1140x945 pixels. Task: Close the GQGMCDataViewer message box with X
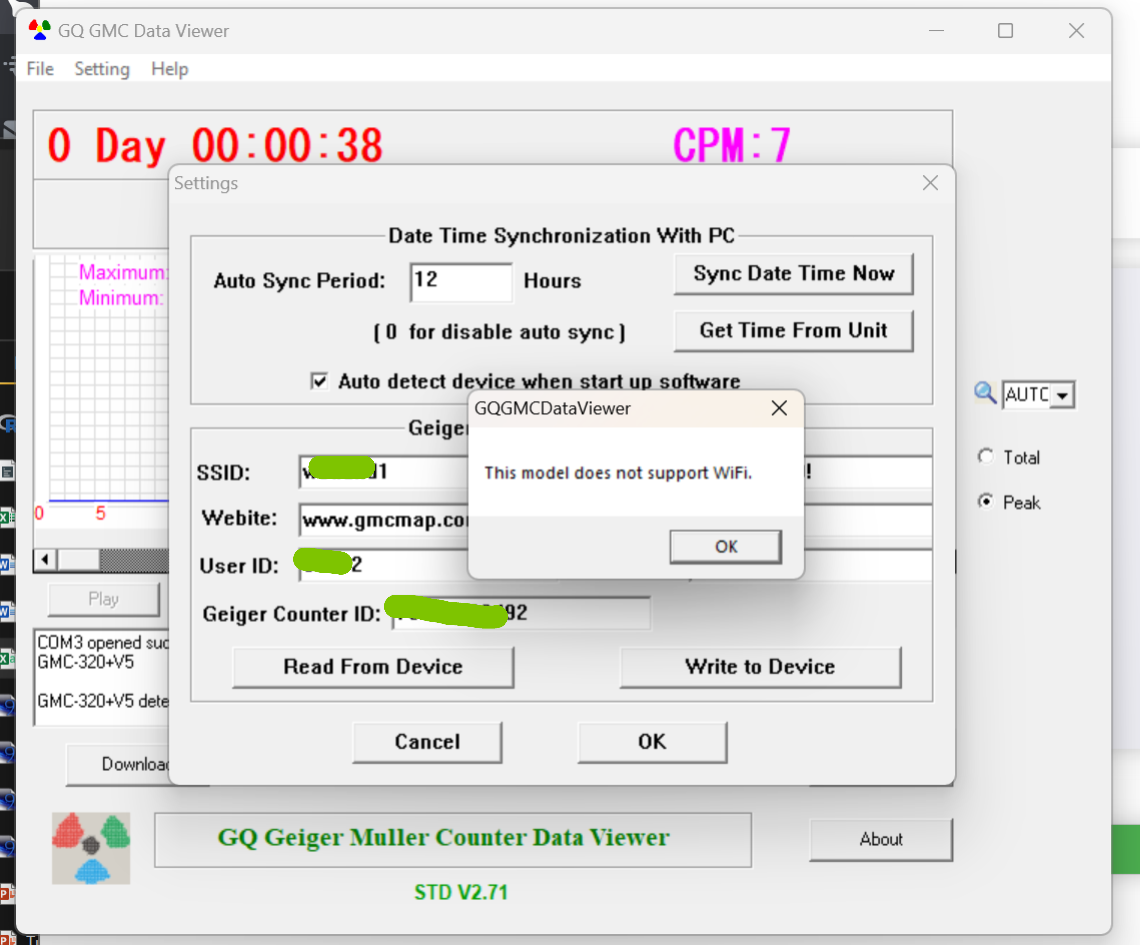click(779, 409)
